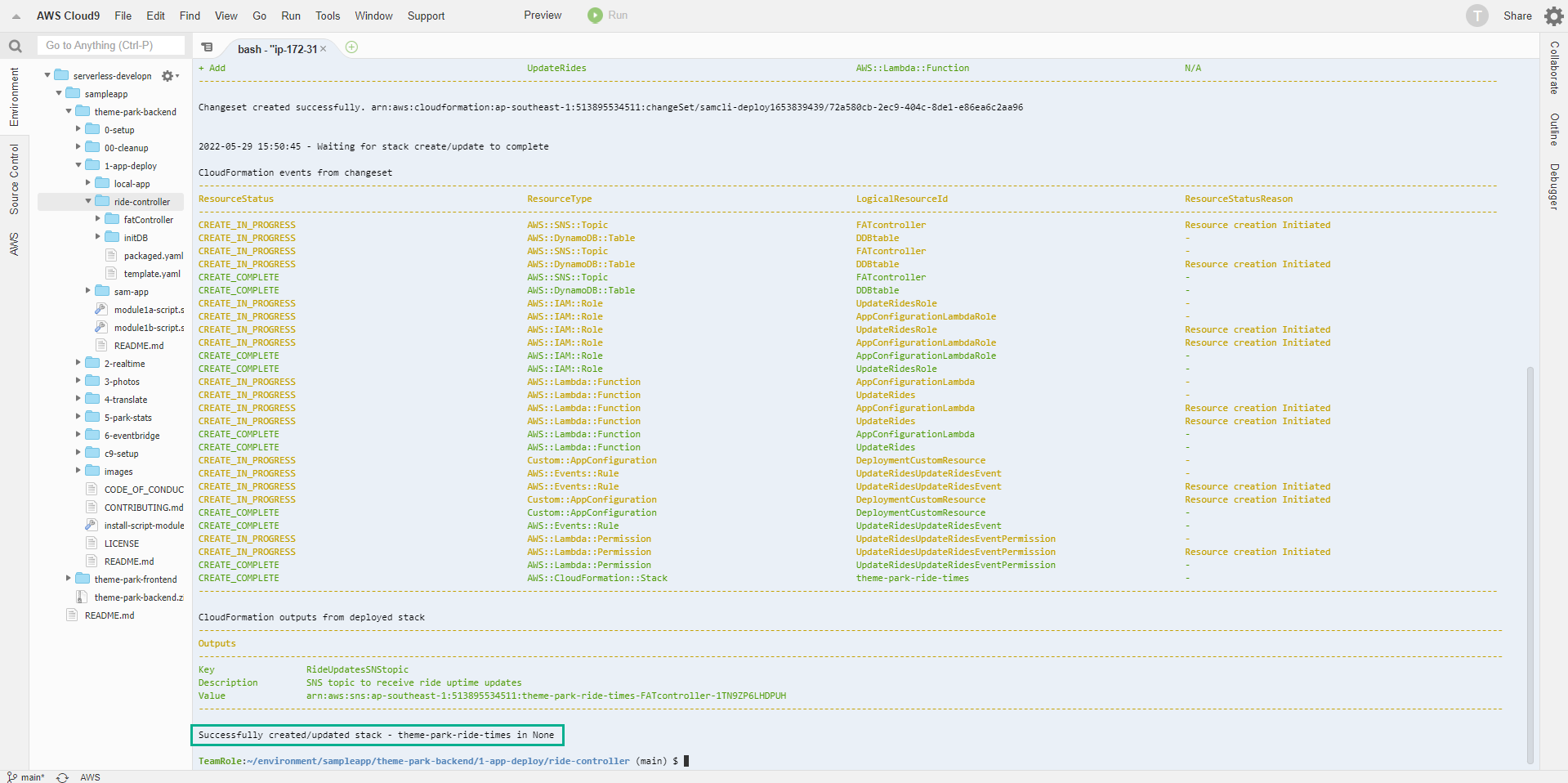The image size is (1568, 783).
Task: Expand the 3-photos folder
Action: (78, 381)
